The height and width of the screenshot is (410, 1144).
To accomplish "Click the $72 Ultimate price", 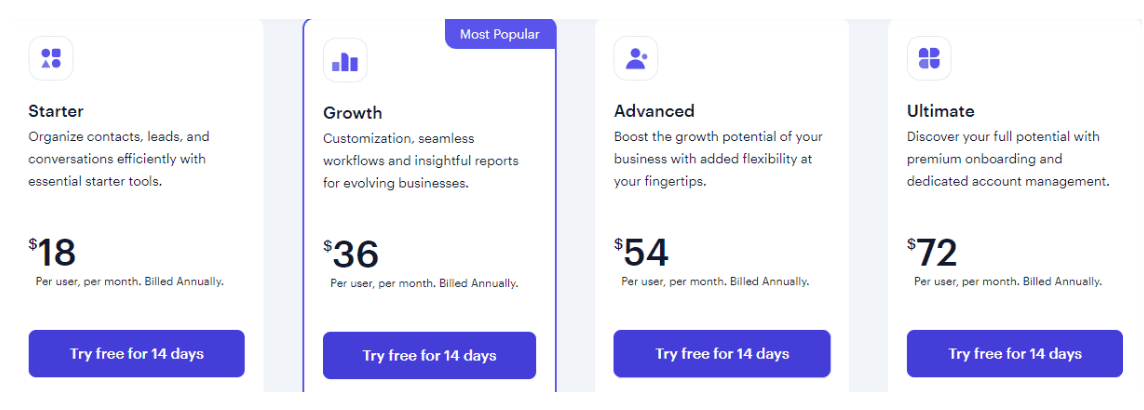I will (932, 253).
